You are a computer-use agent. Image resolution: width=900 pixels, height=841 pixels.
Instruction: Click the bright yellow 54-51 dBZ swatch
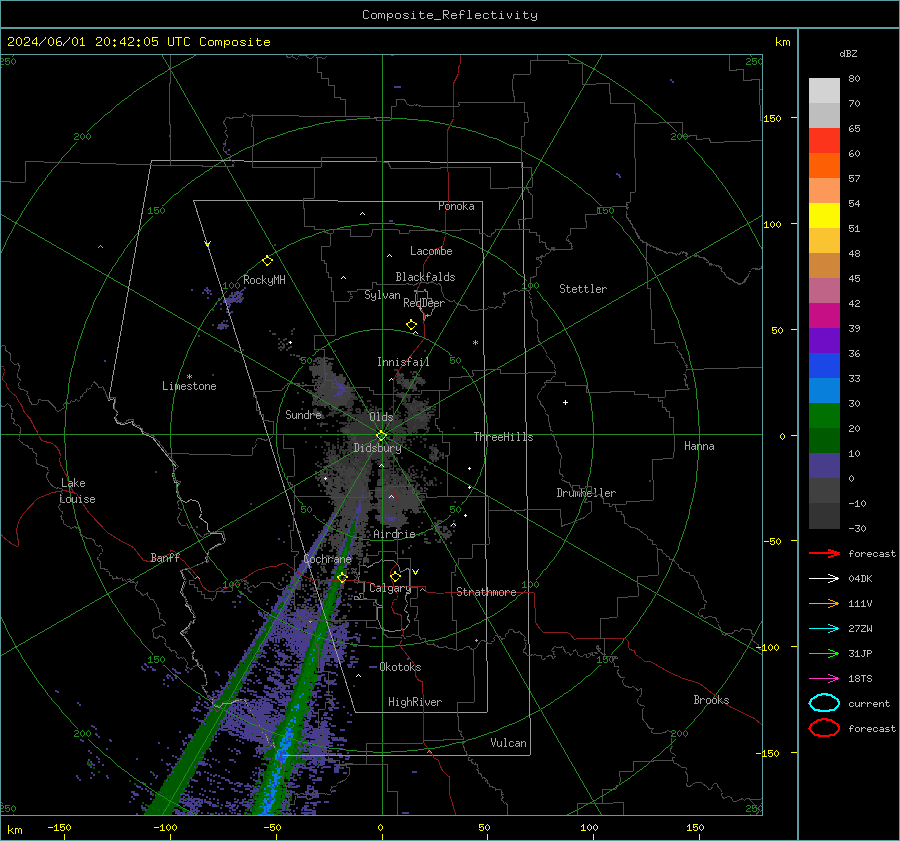824,216
